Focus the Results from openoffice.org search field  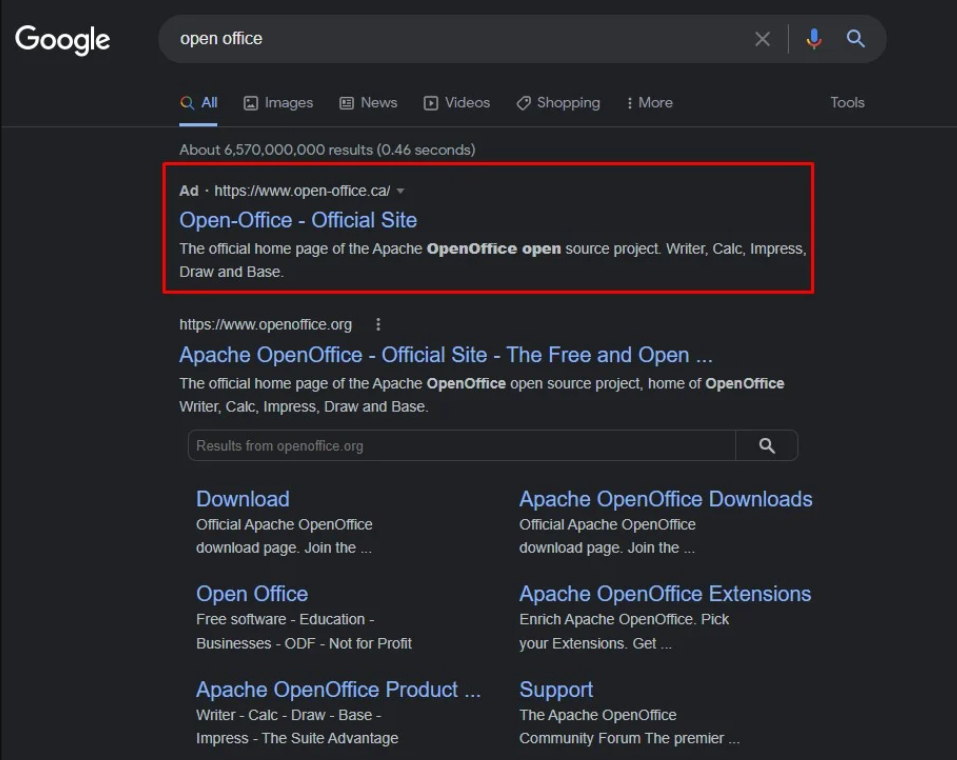pyautogui.click(x=461, y=446)
